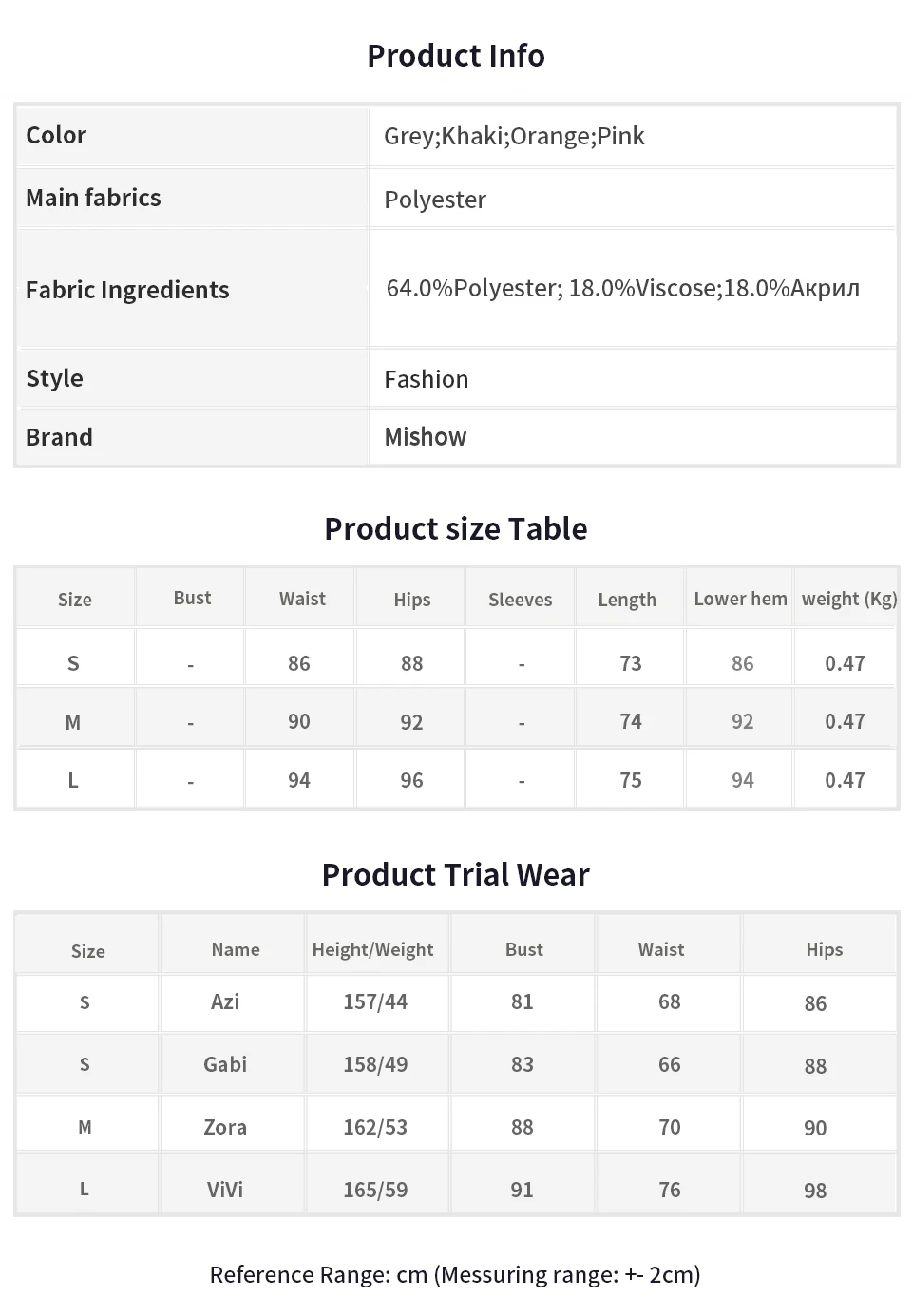Viewport: 912px width, 1316px height.
Task: Select the Waist column header in size table
Action: pos(302,599)
